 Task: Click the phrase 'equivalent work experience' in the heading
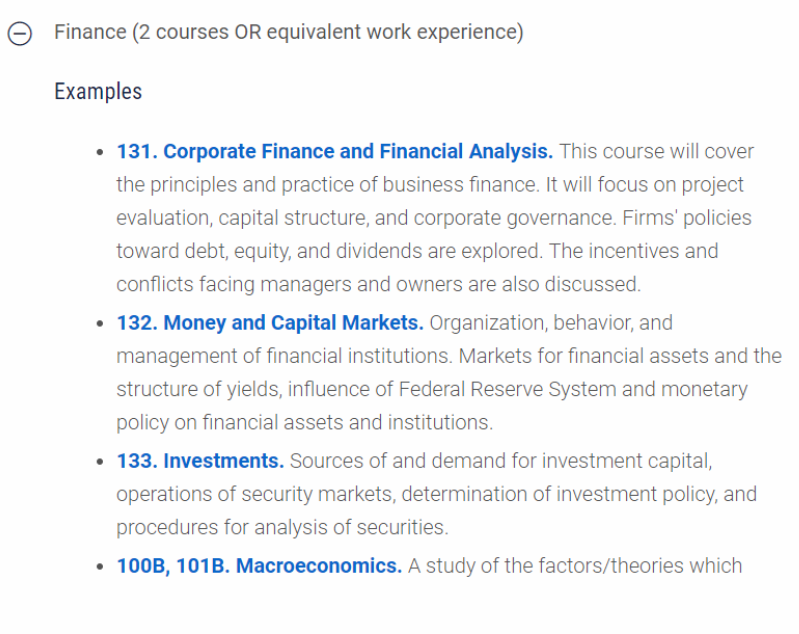pyautogui.click(x=392, y=32)
